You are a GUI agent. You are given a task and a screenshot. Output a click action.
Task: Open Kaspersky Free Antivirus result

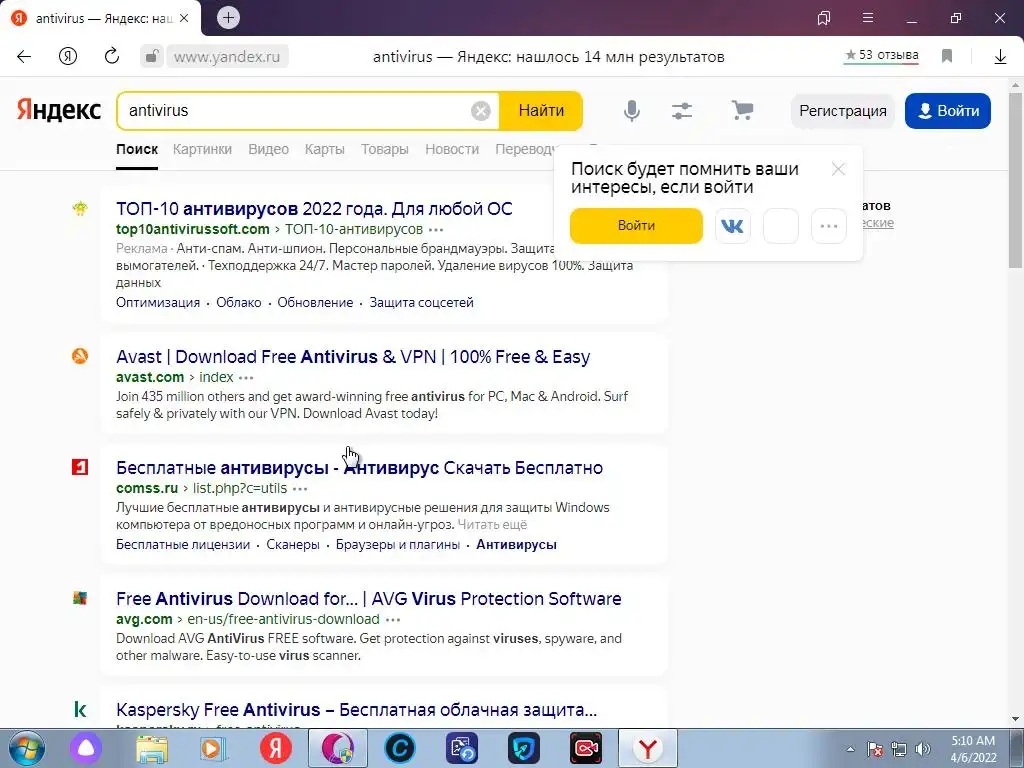point(357,710)
